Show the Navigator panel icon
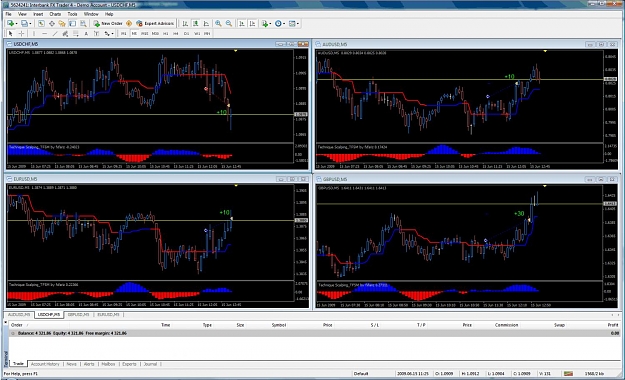This screenshot has height=380, width=625. [x=62, y=24]
